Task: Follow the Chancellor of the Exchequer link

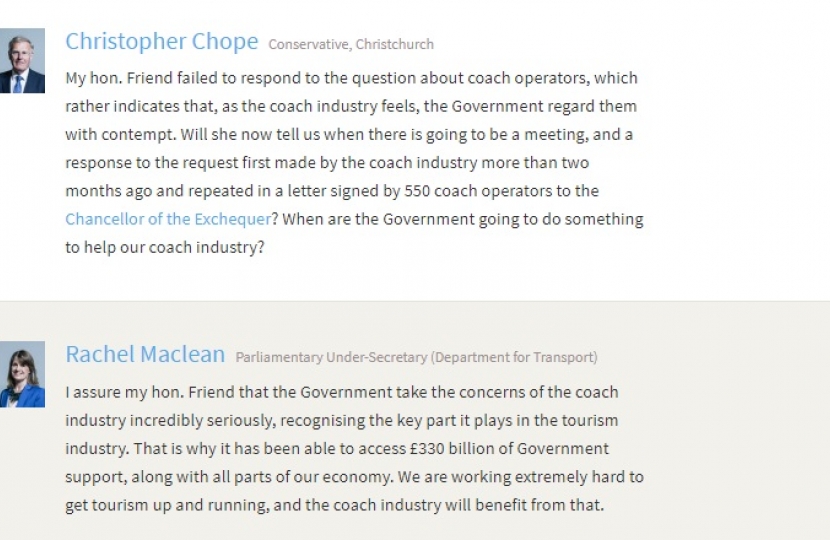Action: (x=168, y=218)
